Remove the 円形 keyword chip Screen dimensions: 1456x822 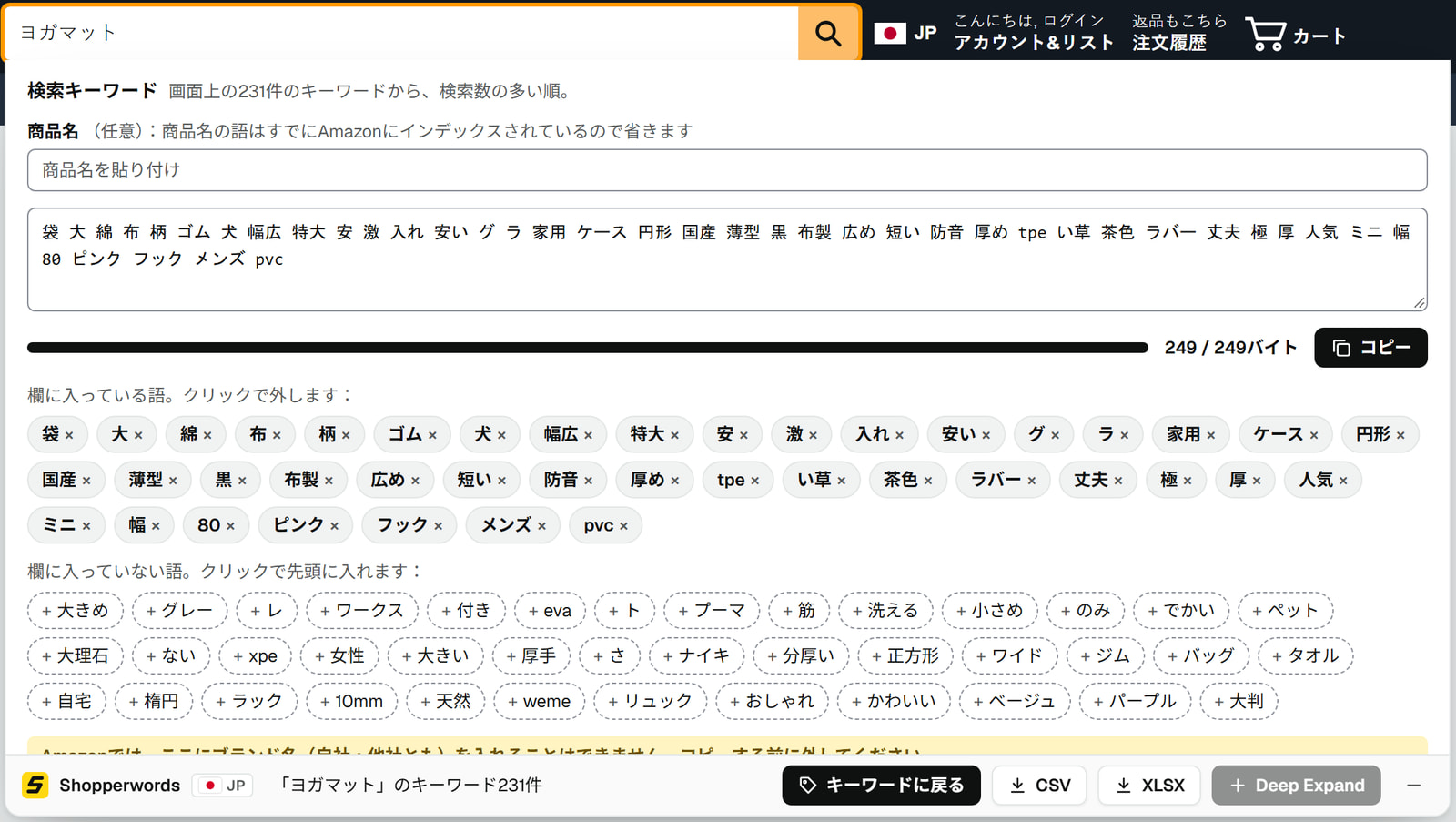pos(1380,434)
